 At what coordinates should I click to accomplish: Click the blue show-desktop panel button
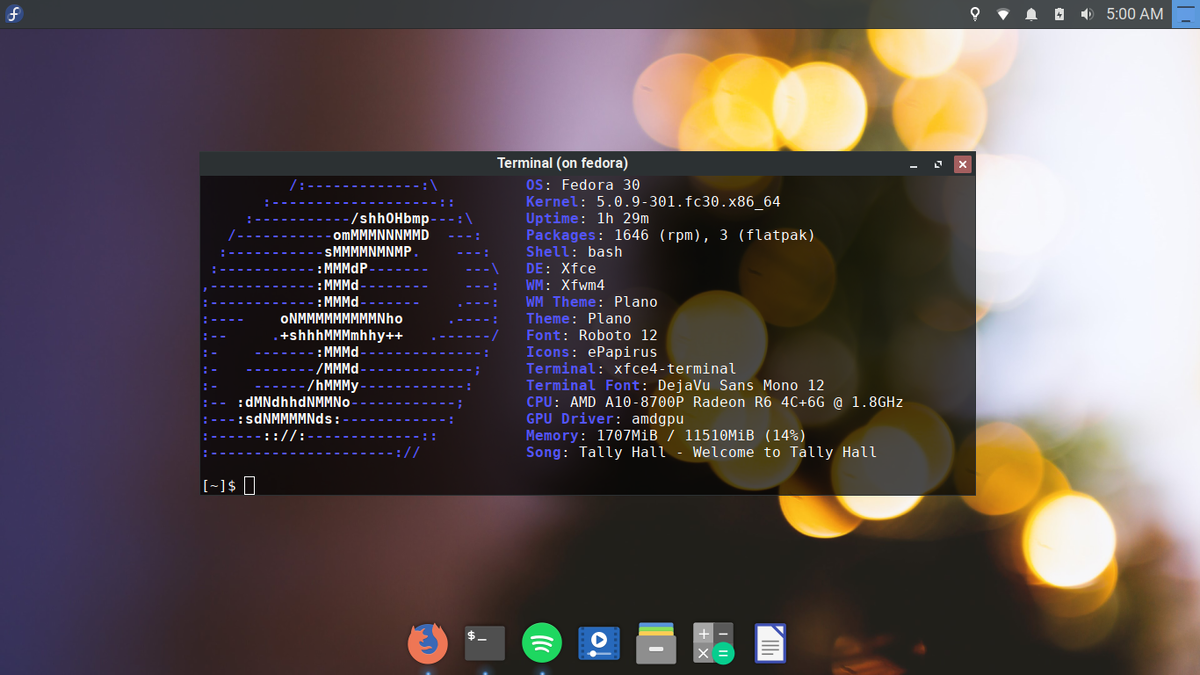click(1186, 14)
